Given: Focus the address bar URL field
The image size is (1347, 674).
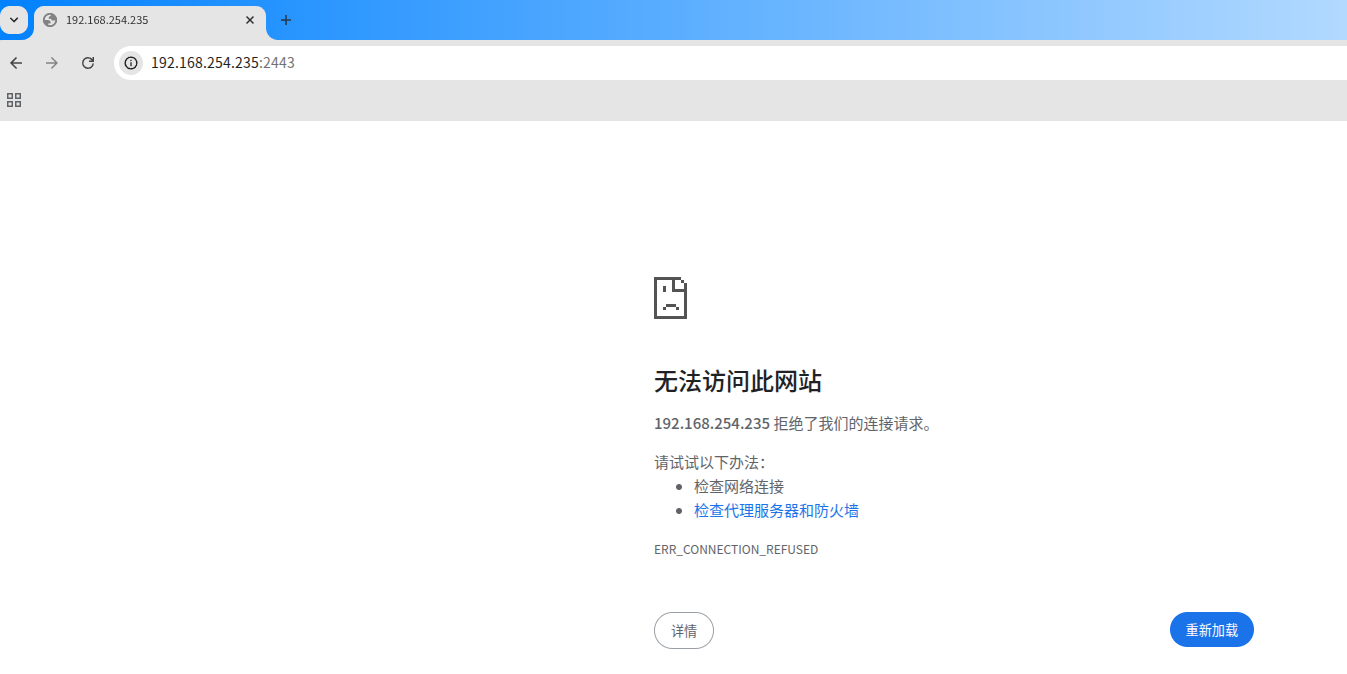Looking at the screenshot, I should point(730,63).
